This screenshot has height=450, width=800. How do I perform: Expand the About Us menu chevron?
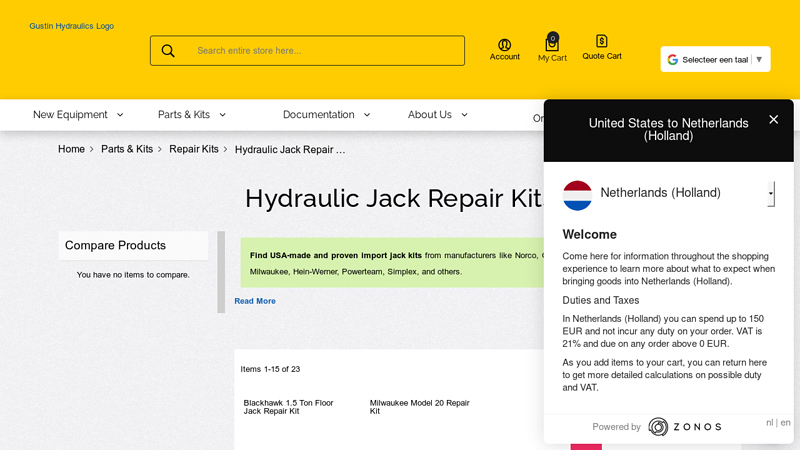[x=464, y=115]
